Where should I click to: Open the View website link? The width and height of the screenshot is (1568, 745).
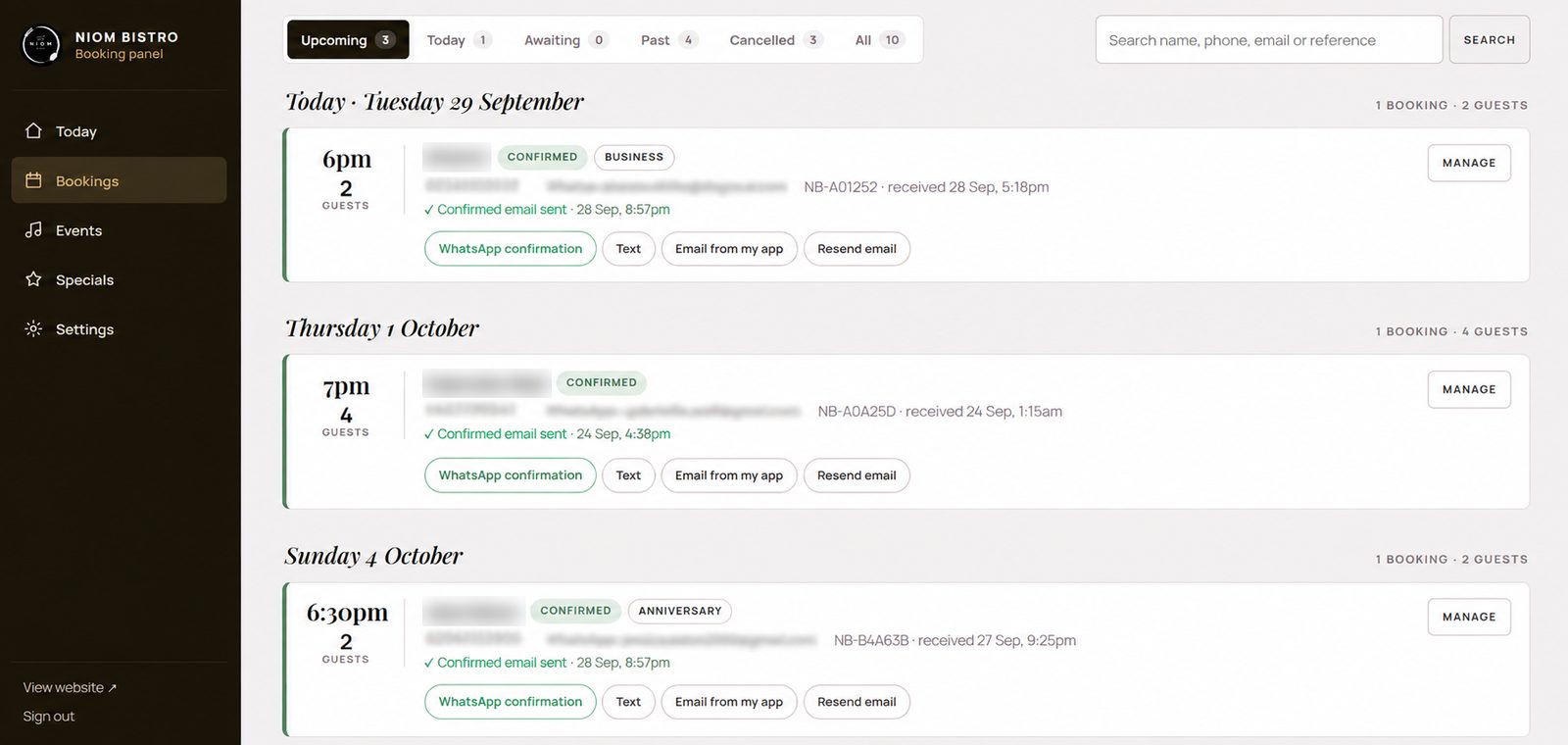coord(70,687)
